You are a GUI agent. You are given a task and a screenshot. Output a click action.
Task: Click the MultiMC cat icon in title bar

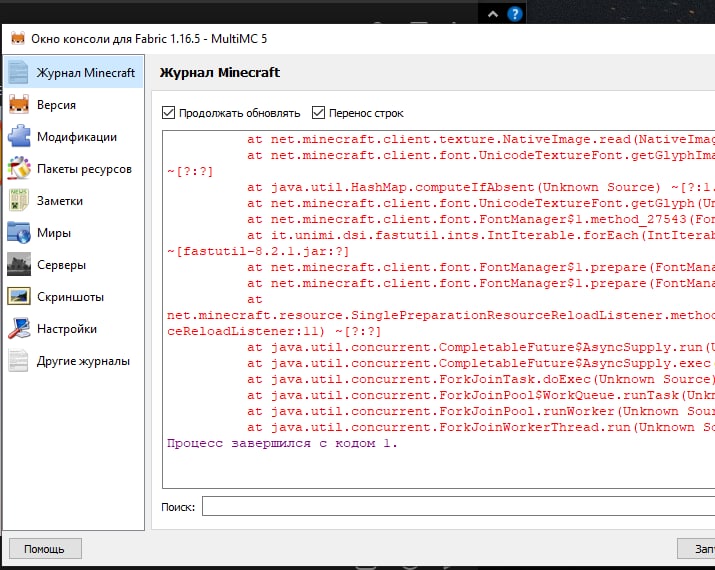pyautogui.click(x=18, y=38)
